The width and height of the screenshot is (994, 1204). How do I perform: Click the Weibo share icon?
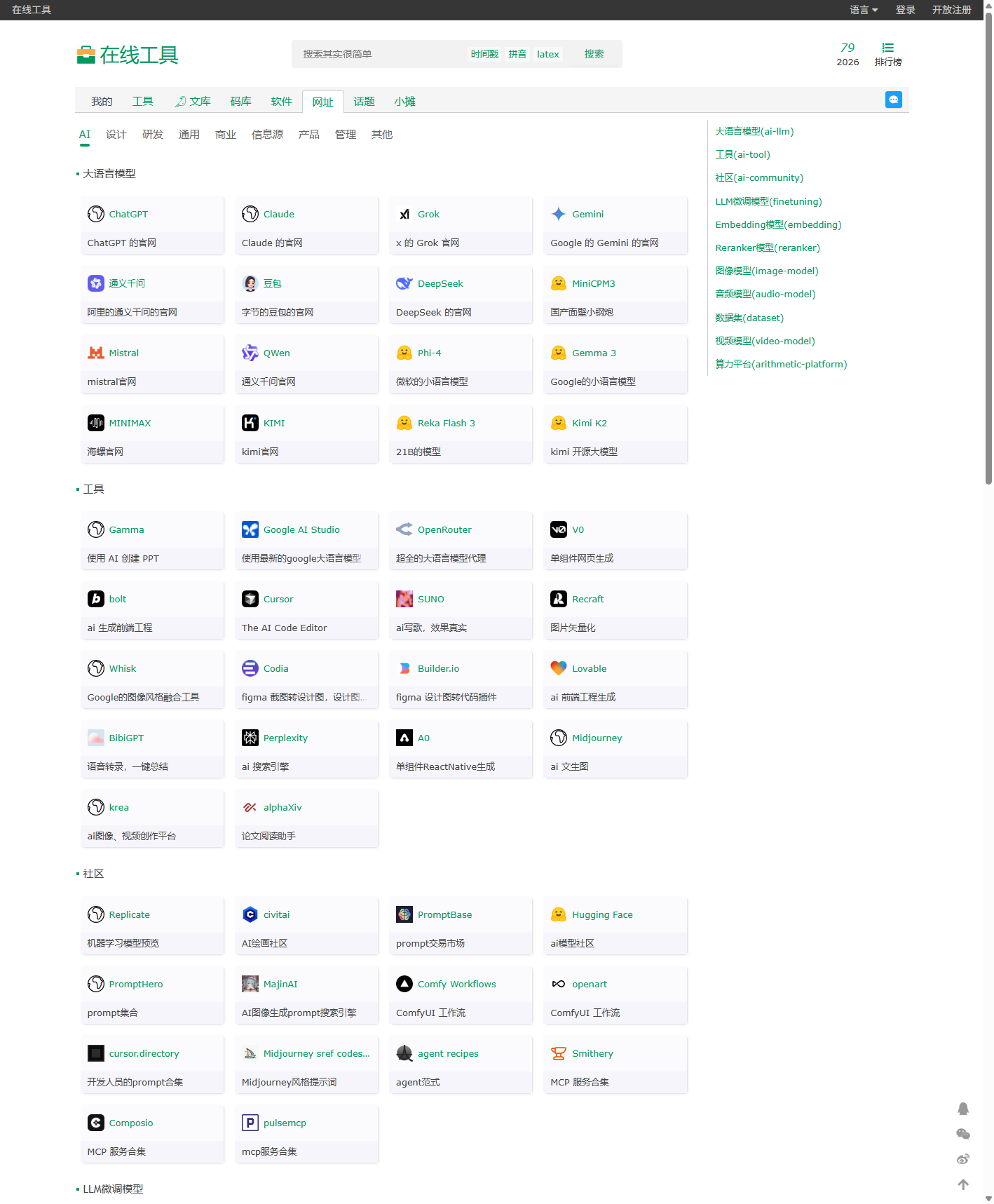click(963, 1159)
